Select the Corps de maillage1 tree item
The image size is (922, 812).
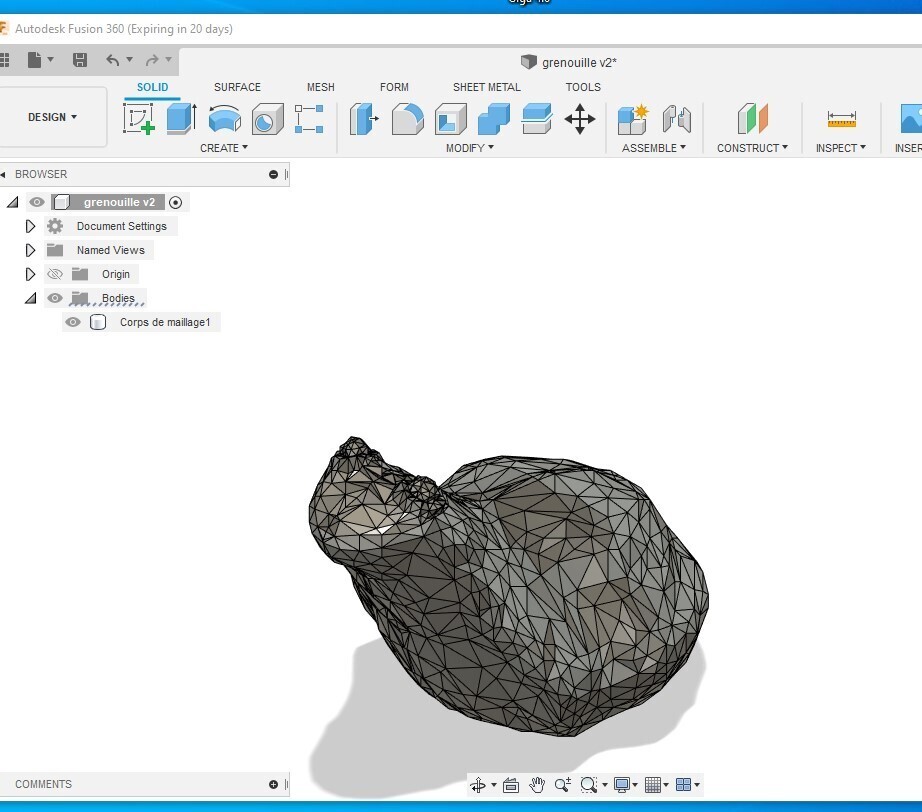tap(165, 322)
